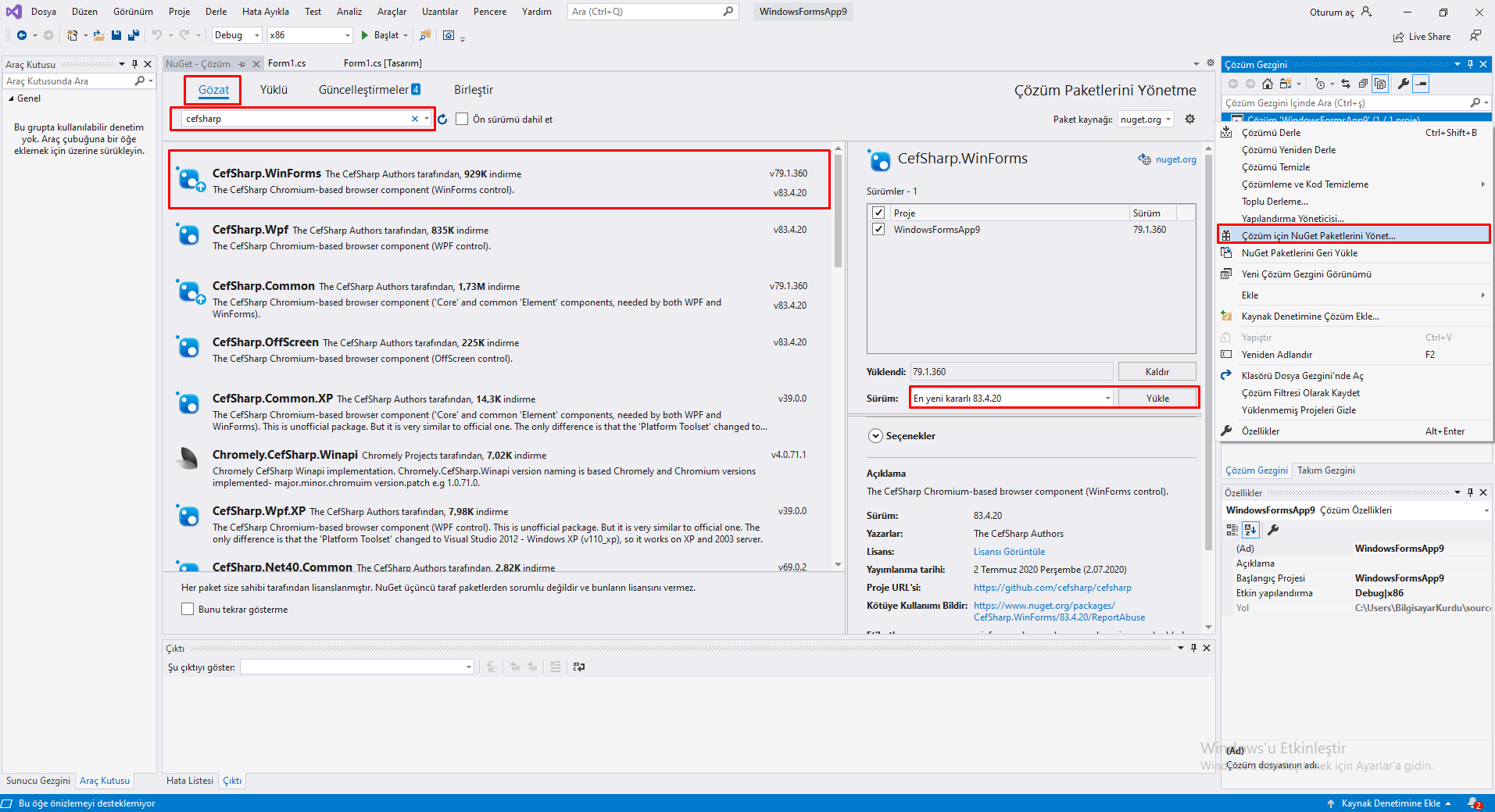Open the x86 platform dropdown
The height and width of the screenshot is (812, 1495).
click(310, 35)
